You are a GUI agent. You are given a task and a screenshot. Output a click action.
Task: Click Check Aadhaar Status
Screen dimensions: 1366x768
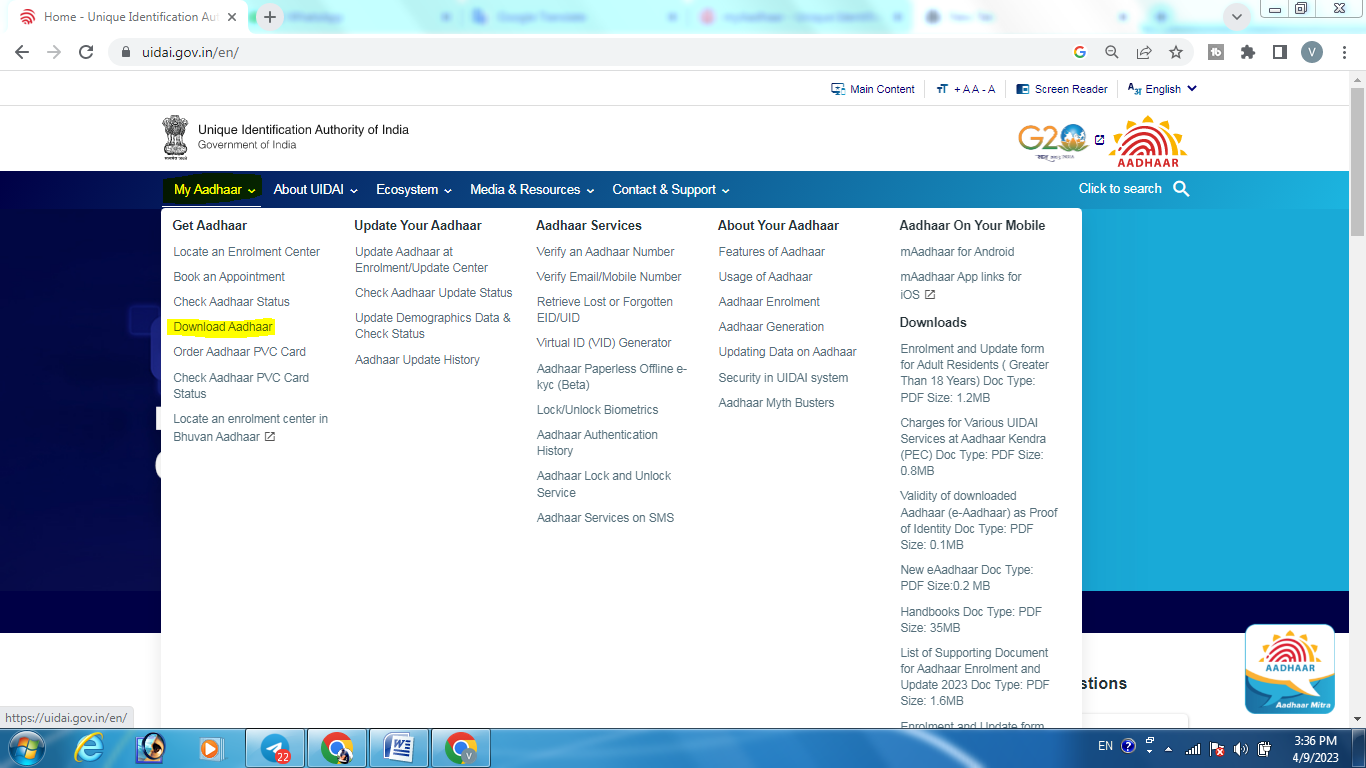point(231,302)
